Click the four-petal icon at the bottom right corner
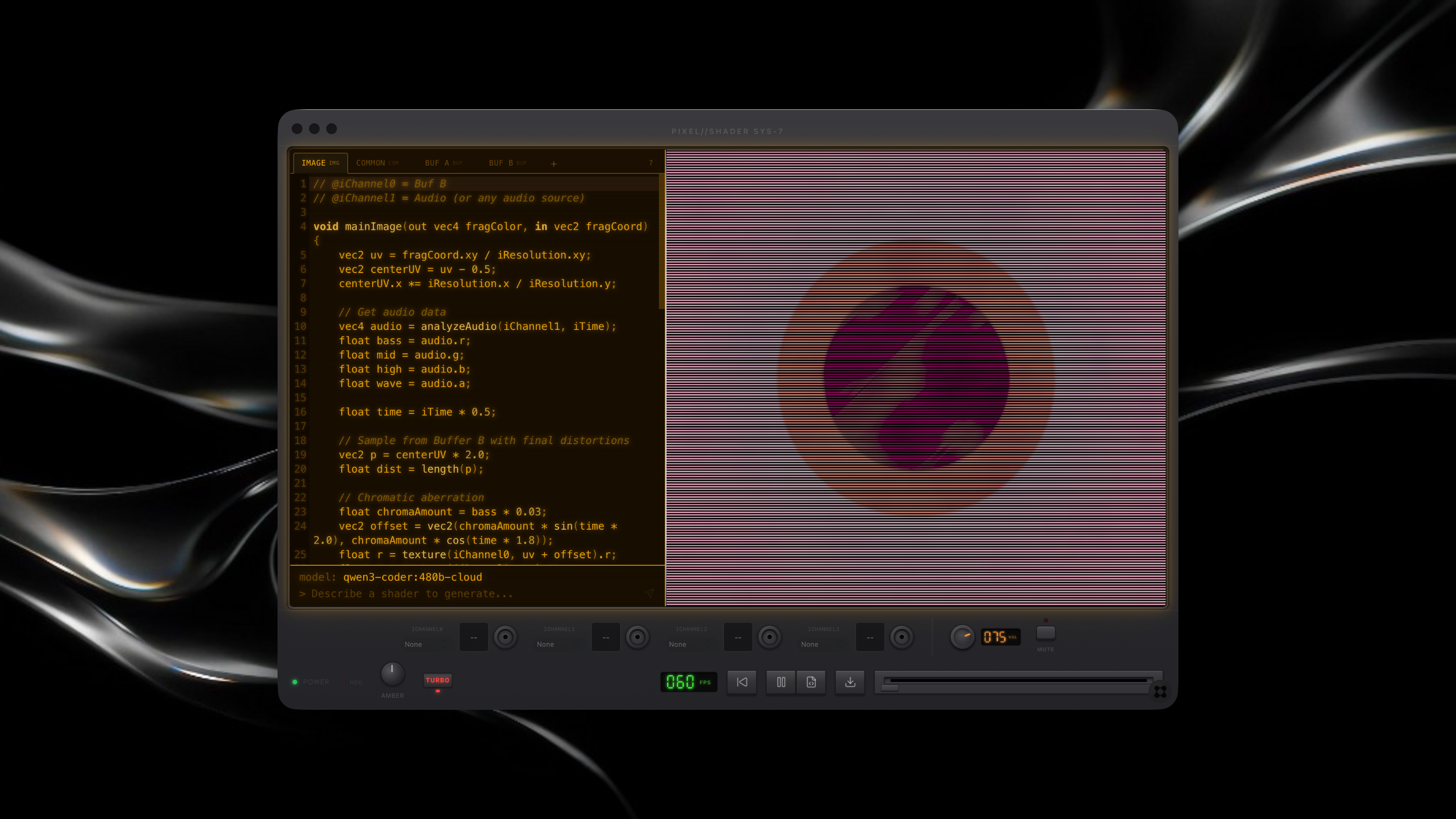Screen dimensions: 1456x819 tap(1160, 691)
